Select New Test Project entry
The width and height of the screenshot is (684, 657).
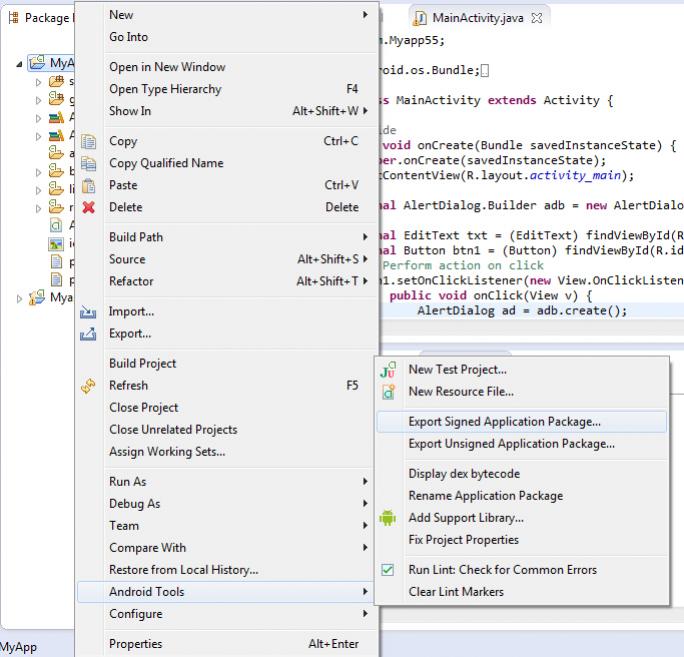[x=522, y=370]
